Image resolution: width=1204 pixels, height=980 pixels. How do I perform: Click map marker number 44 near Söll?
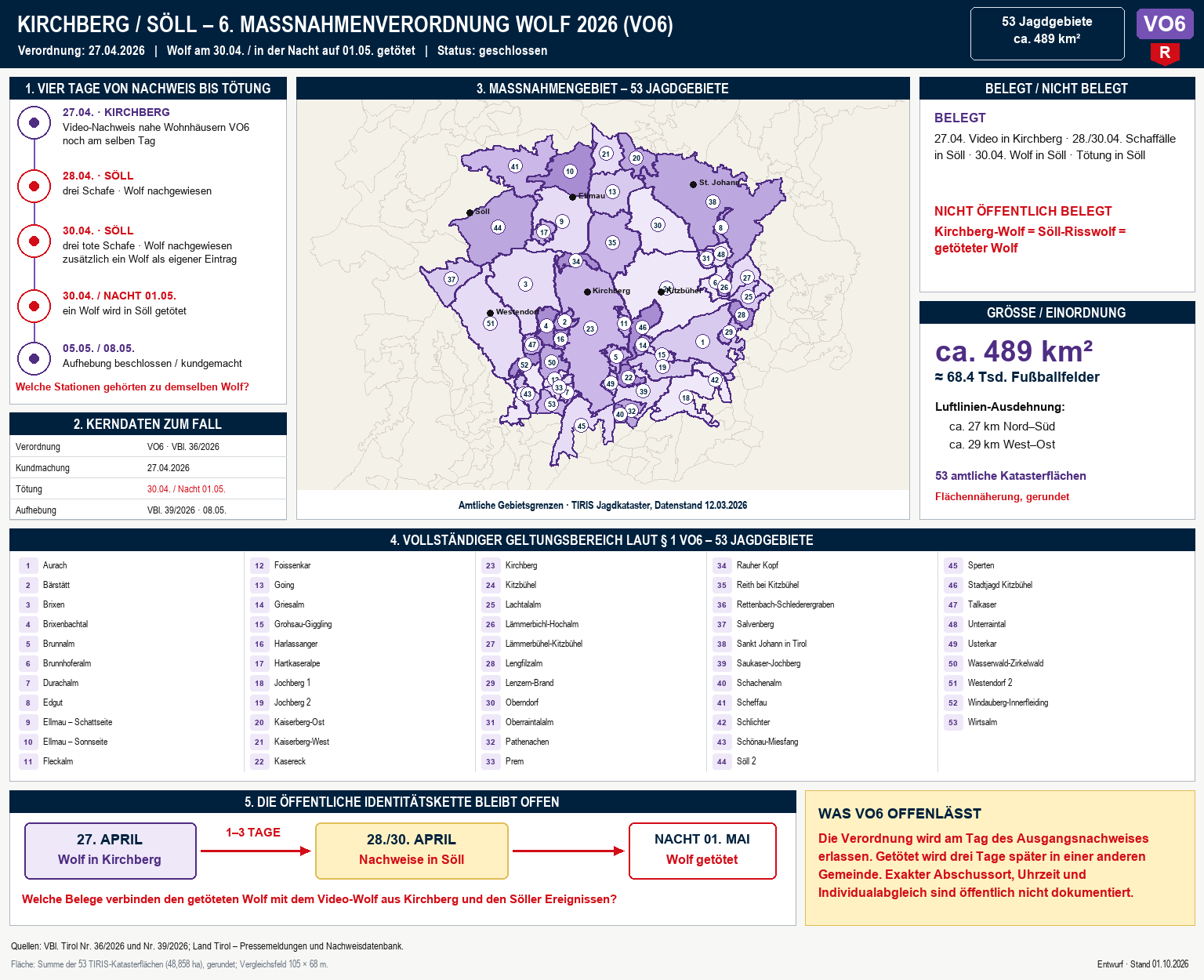pyautogui.click(x=498, y=227)
